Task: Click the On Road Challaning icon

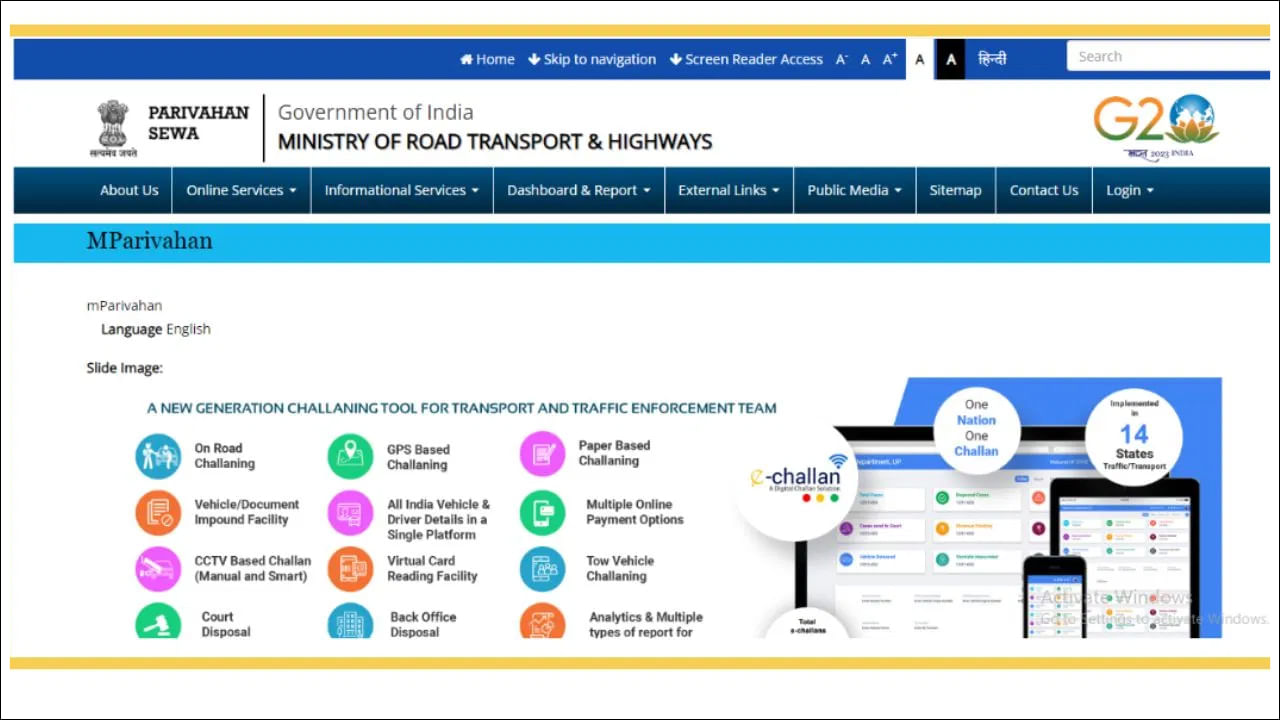Action: click(x=158, y=456)
